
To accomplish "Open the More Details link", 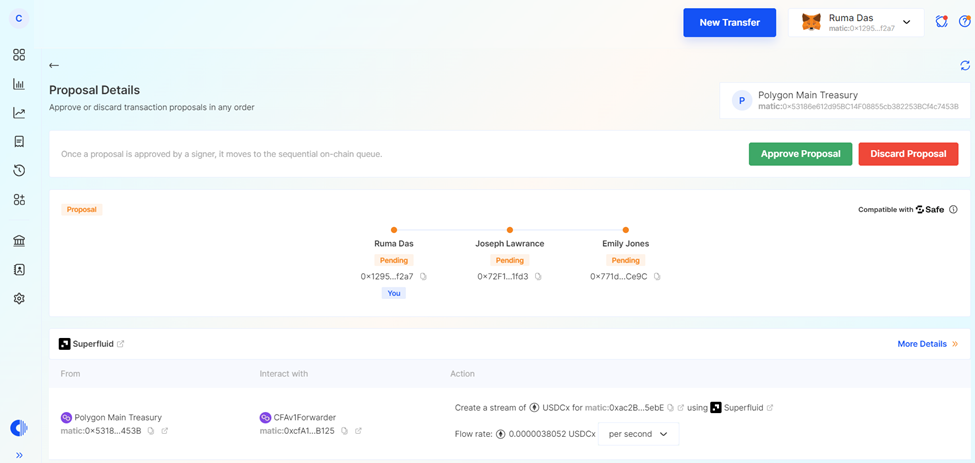I will (x=927, y=344).
